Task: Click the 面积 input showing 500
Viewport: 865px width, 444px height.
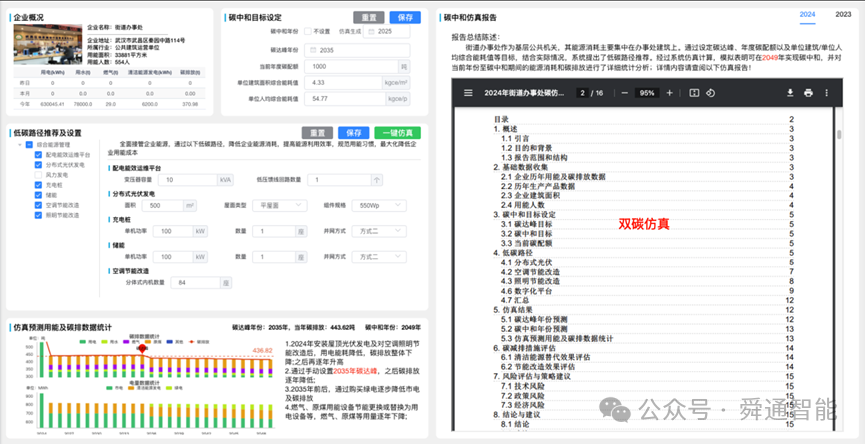Action: tap(163, 206)
